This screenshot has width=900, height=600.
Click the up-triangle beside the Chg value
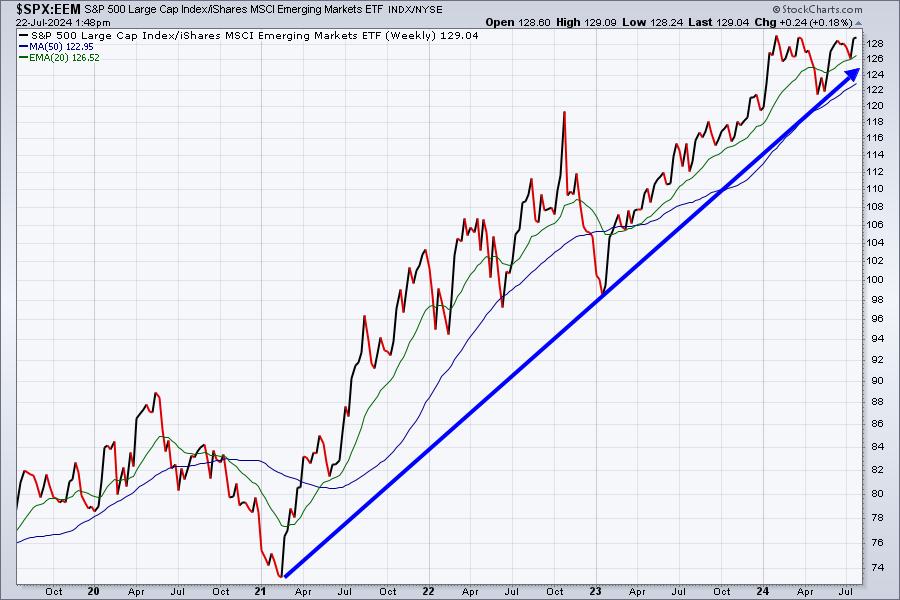858,23
